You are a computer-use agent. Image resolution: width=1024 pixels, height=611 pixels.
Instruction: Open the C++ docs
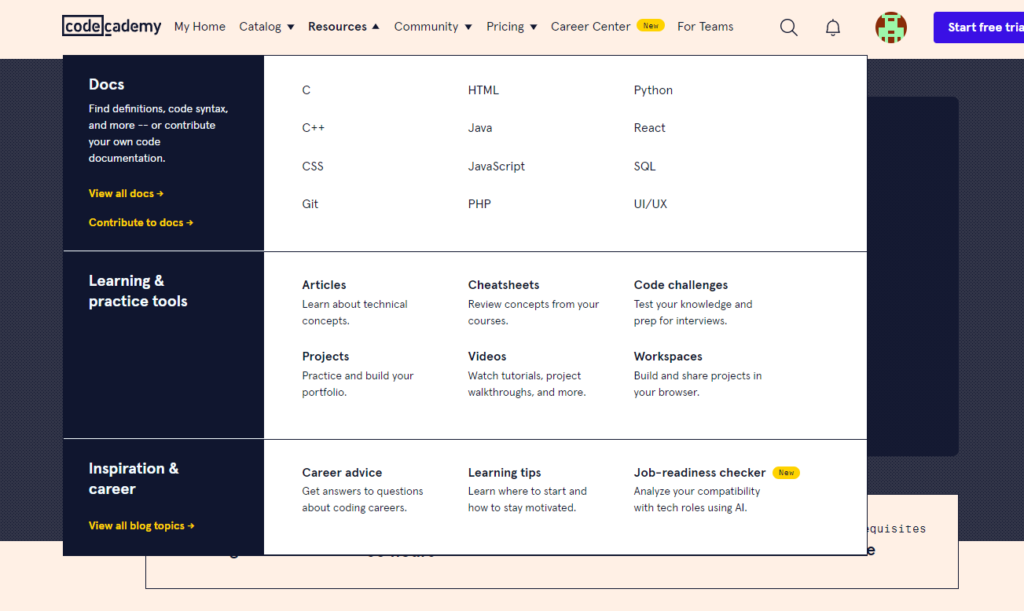point(313,128)
